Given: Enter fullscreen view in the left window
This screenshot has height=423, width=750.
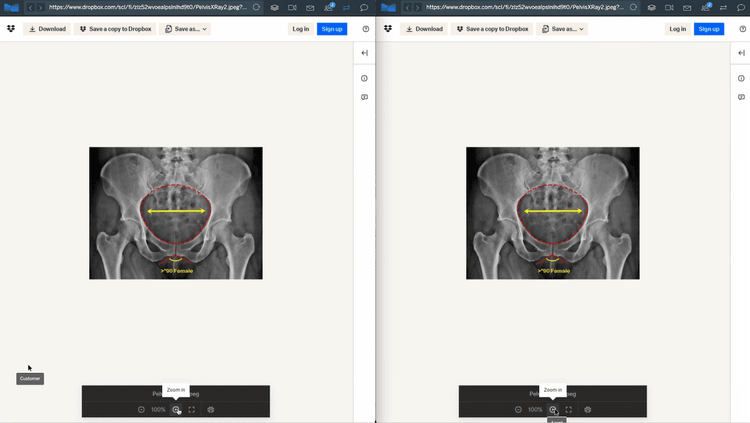Looking at the screenshot, I should pyautogui.click(x=192, y=410).
